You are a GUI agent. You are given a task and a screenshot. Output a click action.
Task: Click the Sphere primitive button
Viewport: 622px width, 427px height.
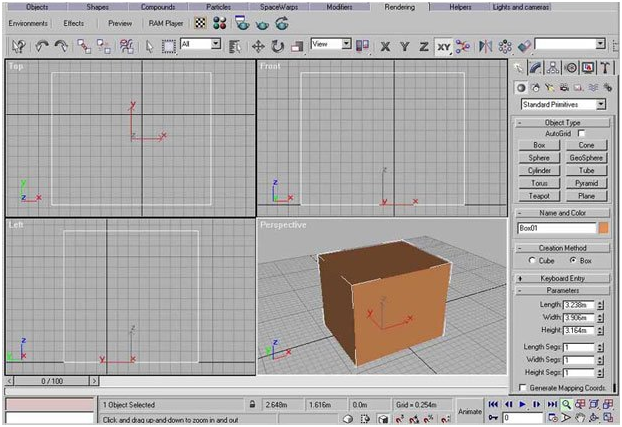(x=539, y=158)
